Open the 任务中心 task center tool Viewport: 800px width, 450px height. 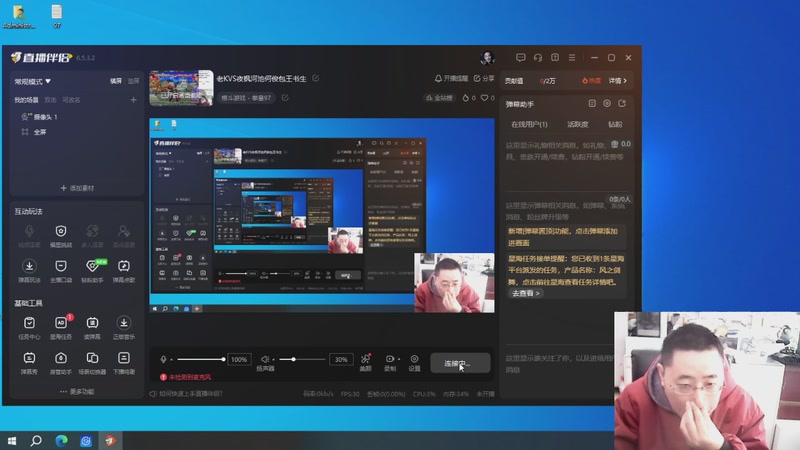[x=29, y=328]
